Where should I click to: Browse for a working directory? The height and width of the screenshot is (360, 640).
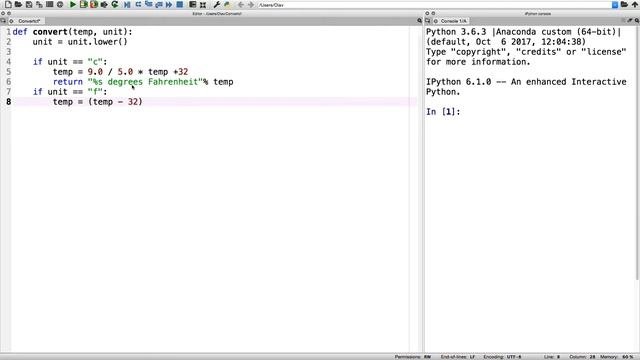pos(624,4)
